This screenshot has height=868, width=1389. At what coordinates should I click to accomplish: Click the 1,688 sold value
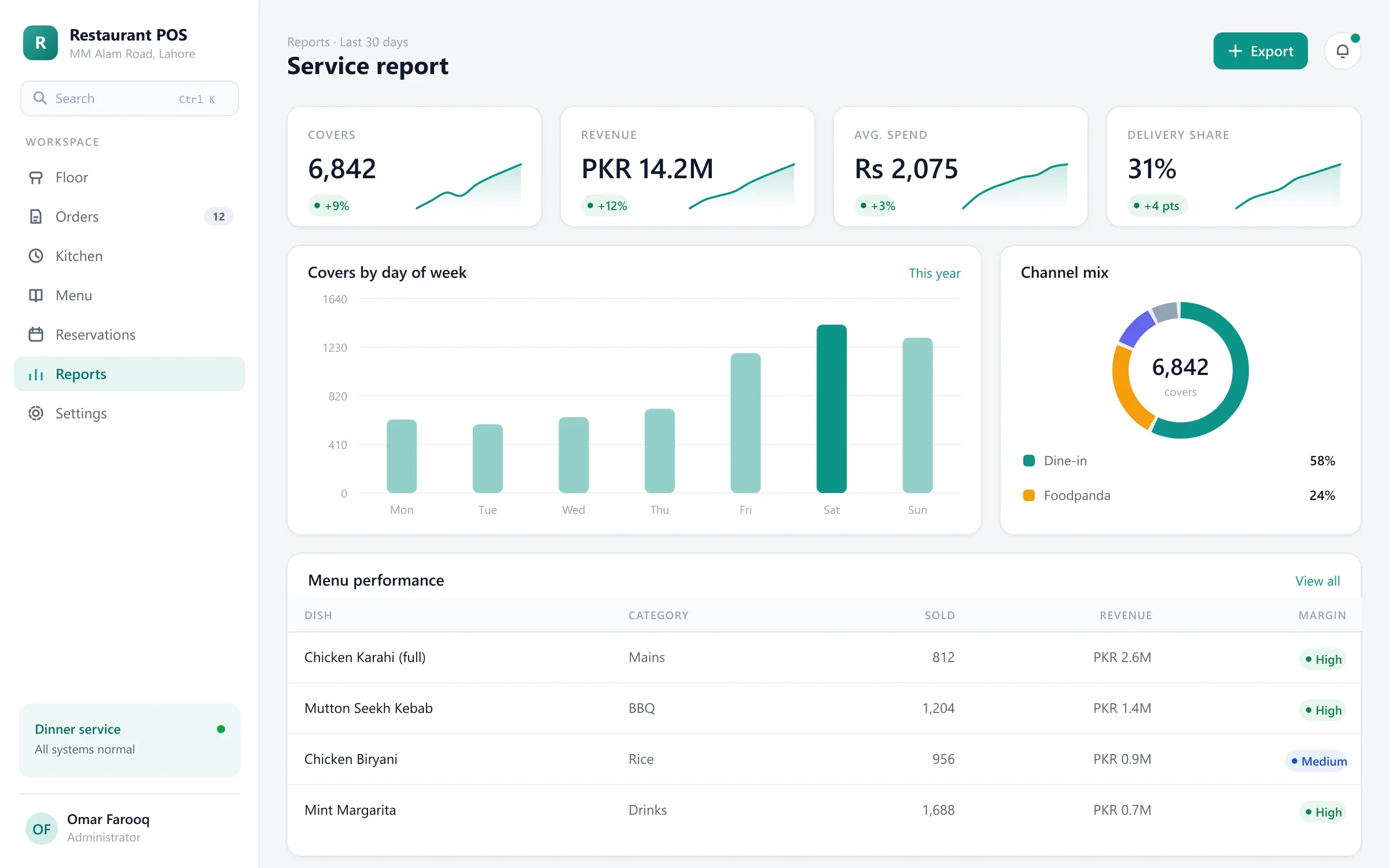(938, 810)
